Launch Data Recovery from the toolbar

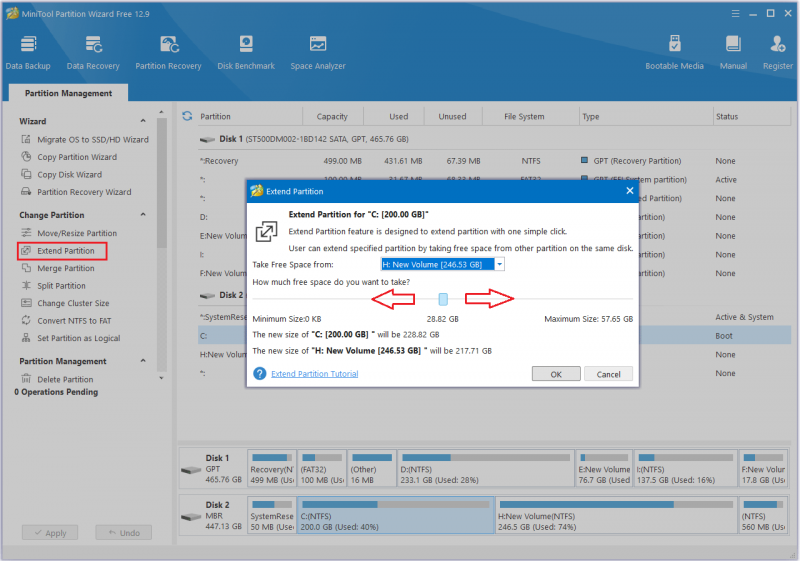93,53
